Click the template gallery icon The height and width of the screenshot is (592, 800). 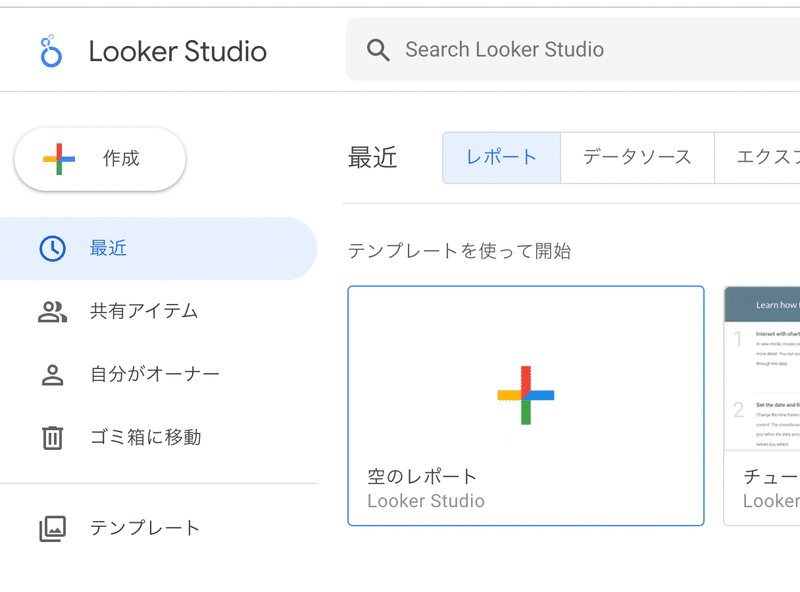click(52, 528)
